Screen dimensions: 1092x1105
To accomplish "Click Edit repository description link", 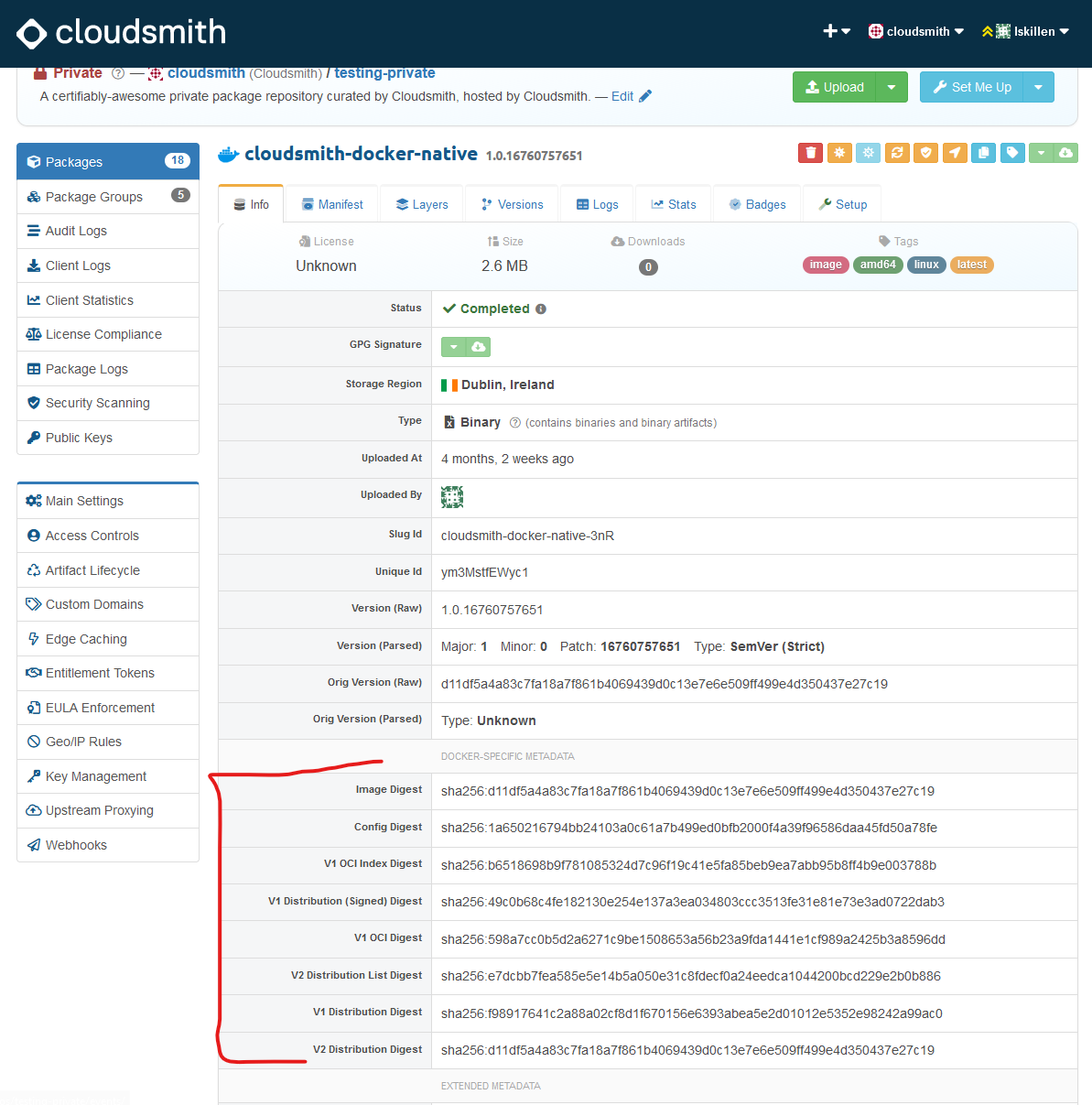I will click(632, 96).
